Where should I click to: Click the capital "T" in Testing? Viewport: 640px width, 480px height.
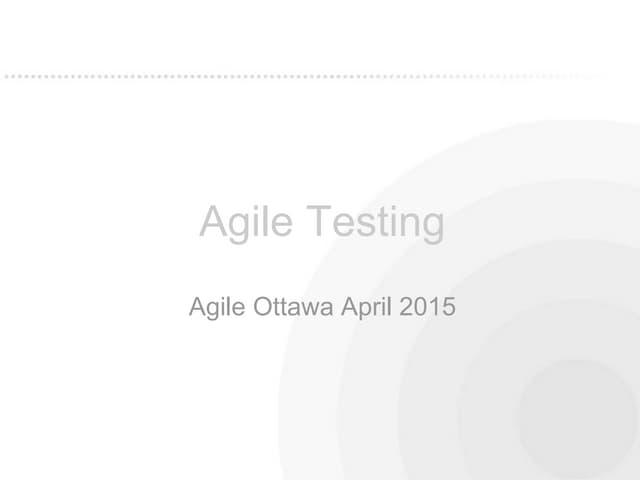click(317, 221)
